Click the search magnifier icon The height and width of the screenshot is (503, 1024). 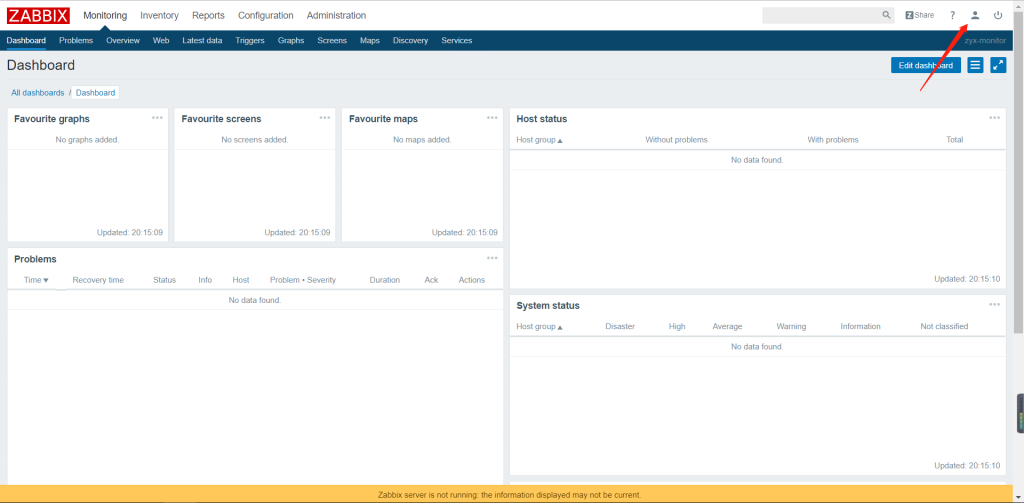(886, 15)
